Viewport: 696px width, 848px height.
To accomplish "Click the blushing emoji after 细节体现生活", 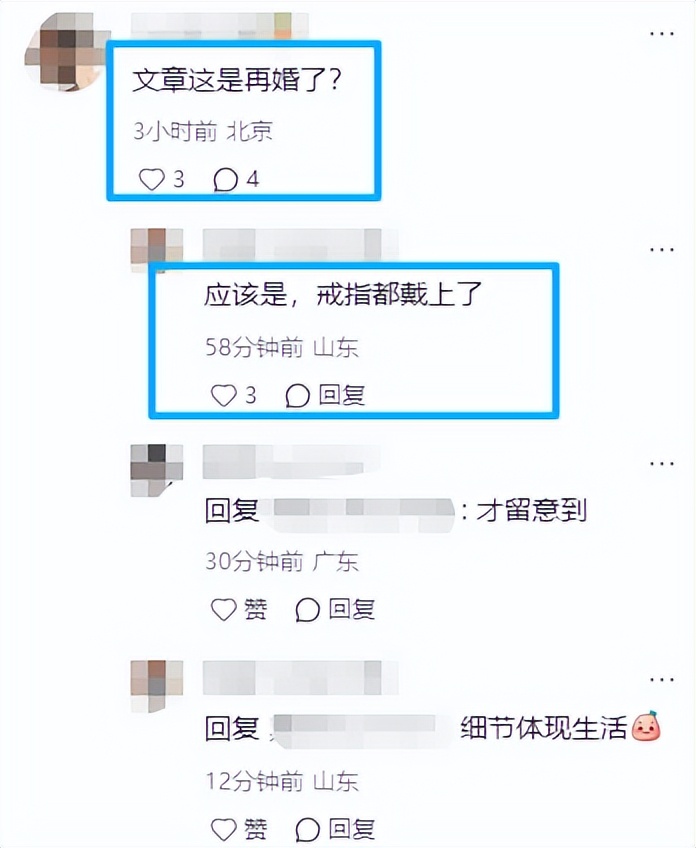I will [x=646, y=726].
